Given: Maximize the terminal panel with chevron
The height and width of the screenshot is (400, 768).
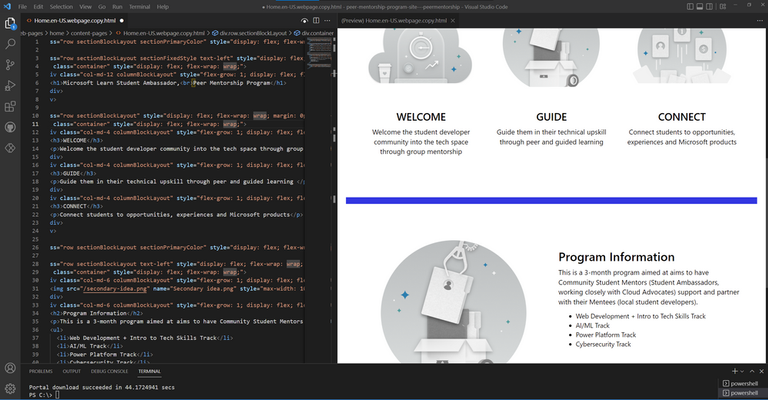Looking at the screenshot, I should pyautogui.click(x=752, y=372).
